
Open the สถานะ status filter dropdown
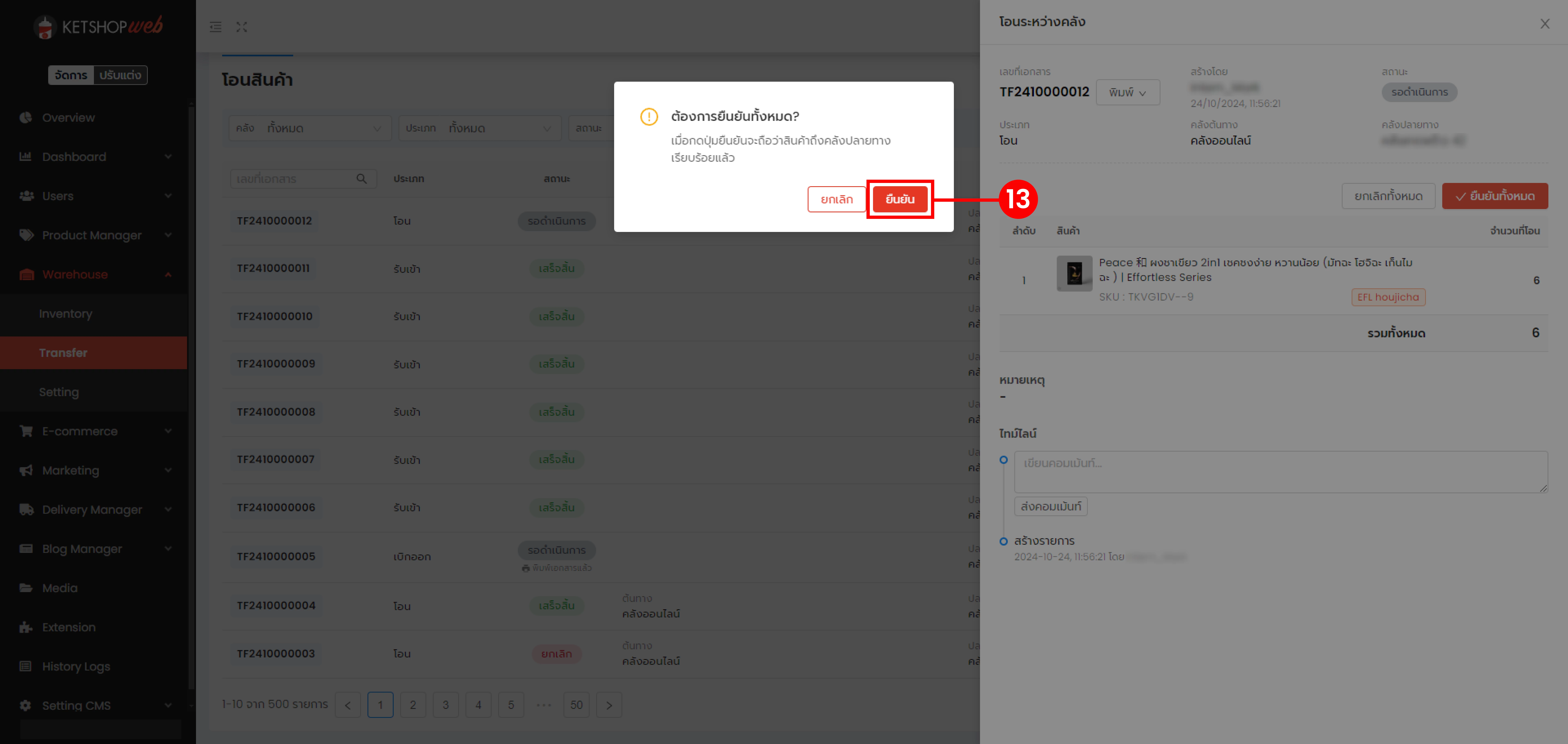click(591, 128)
